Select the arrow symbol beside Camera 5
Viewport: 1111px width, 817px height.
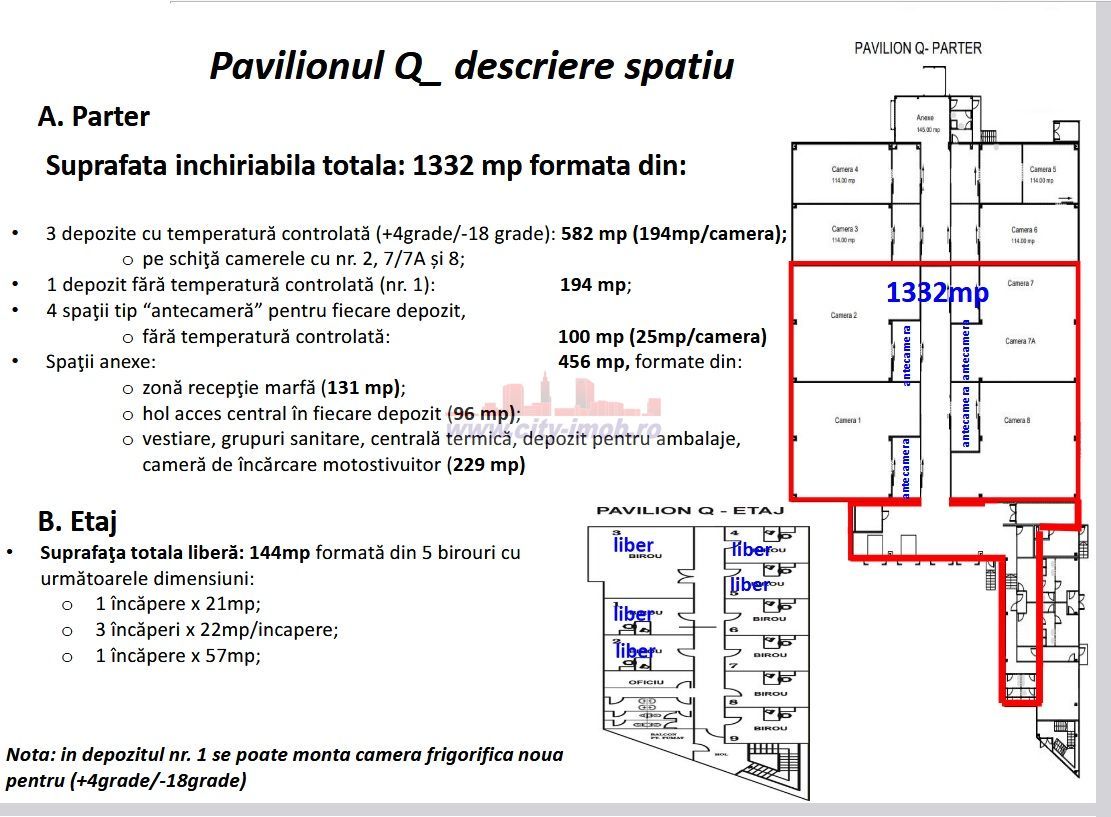click(x=1065, y=198)
